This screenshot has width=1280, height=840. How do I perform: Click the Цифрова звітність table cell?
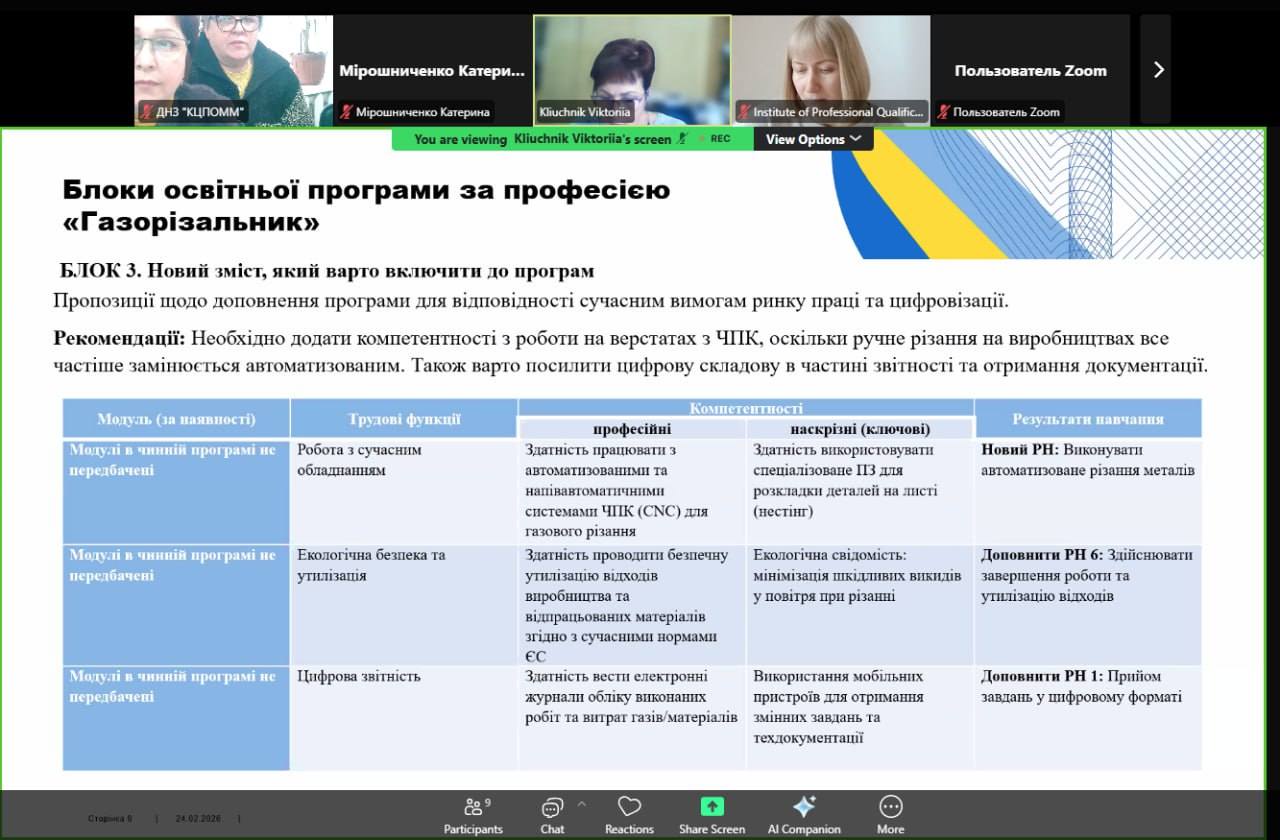click(359, 677)
